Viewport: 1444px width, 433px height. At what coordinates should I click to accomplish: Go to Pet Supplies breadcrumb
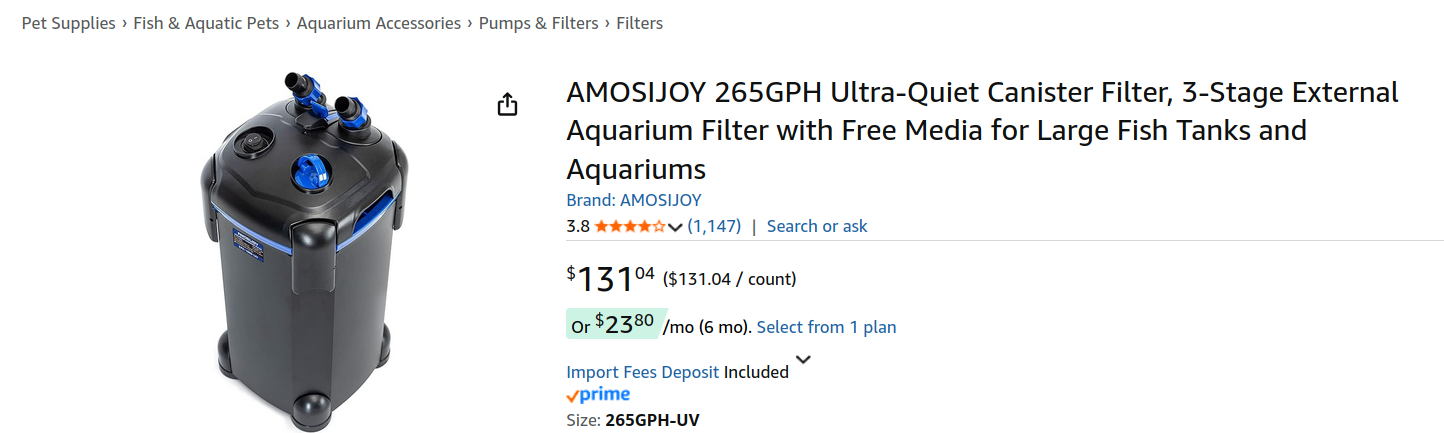point(68,23)
